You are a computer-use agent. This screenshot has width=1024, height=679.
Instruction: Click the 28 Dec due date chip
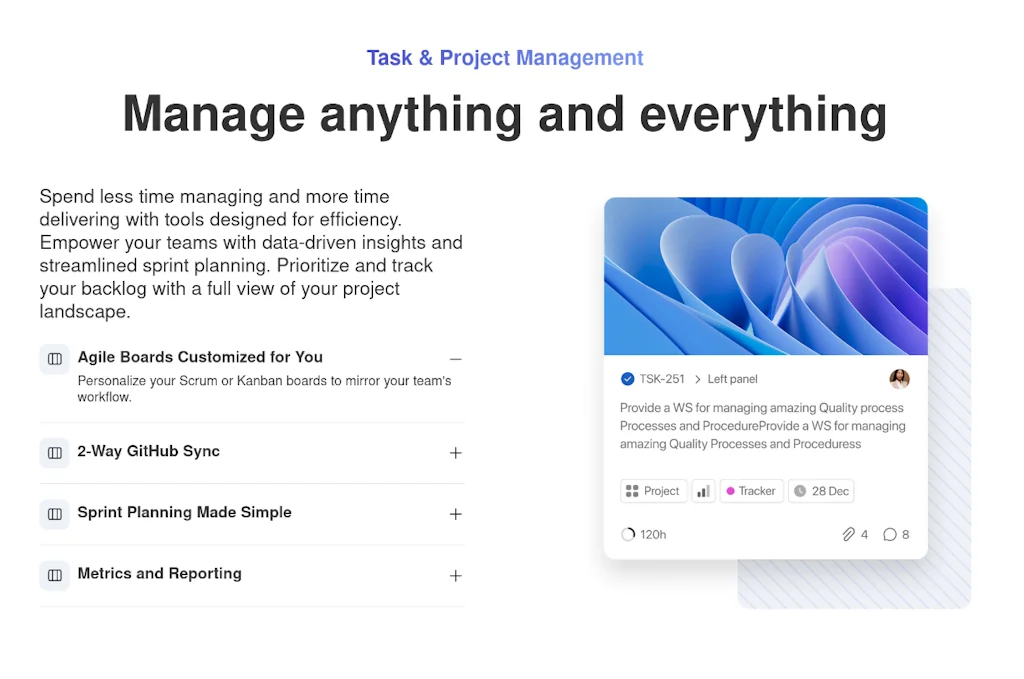click(821, 491)
